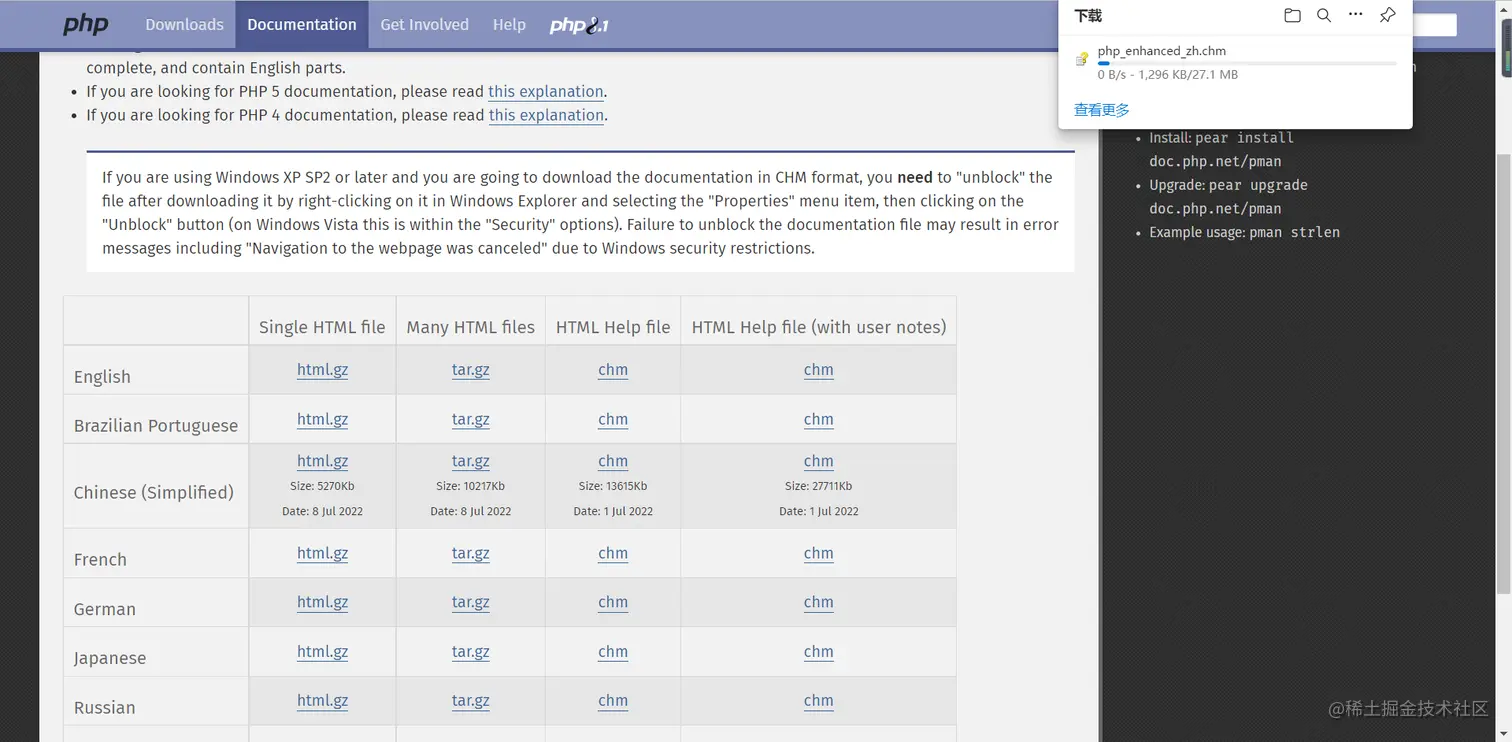Open the Help menu item

pyautogui.click(x=509, y=24)
